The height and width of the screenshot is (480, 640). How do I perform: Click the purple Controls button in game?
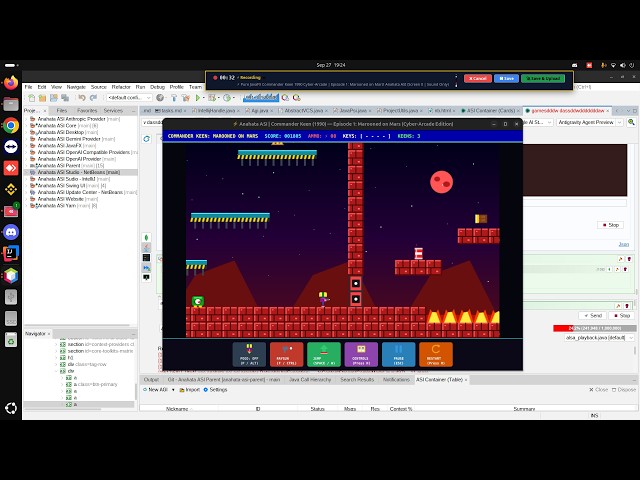(361, 354)
